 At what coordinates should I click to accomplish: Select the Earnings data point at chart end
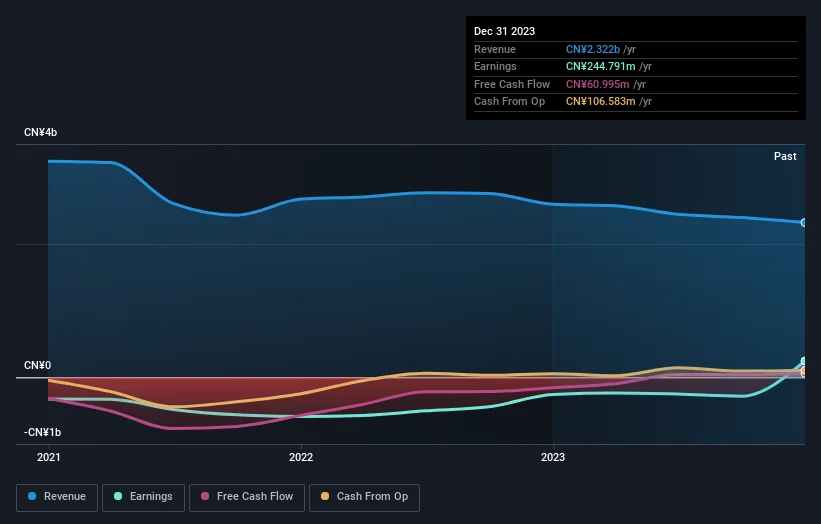click(804, 361)
